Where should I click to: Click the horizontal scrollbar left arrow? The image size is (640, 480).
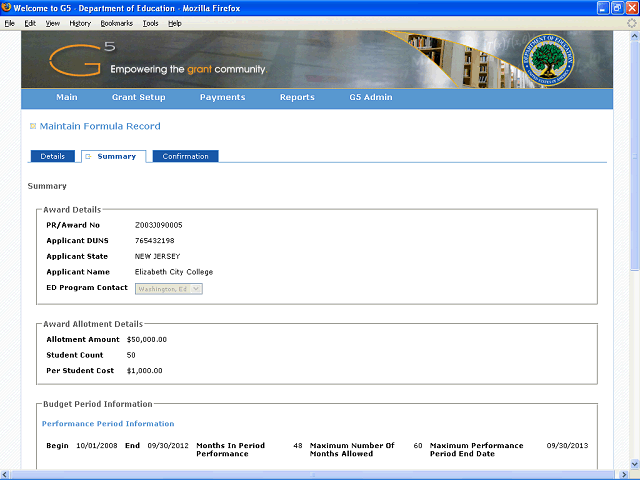pos(4,475)
